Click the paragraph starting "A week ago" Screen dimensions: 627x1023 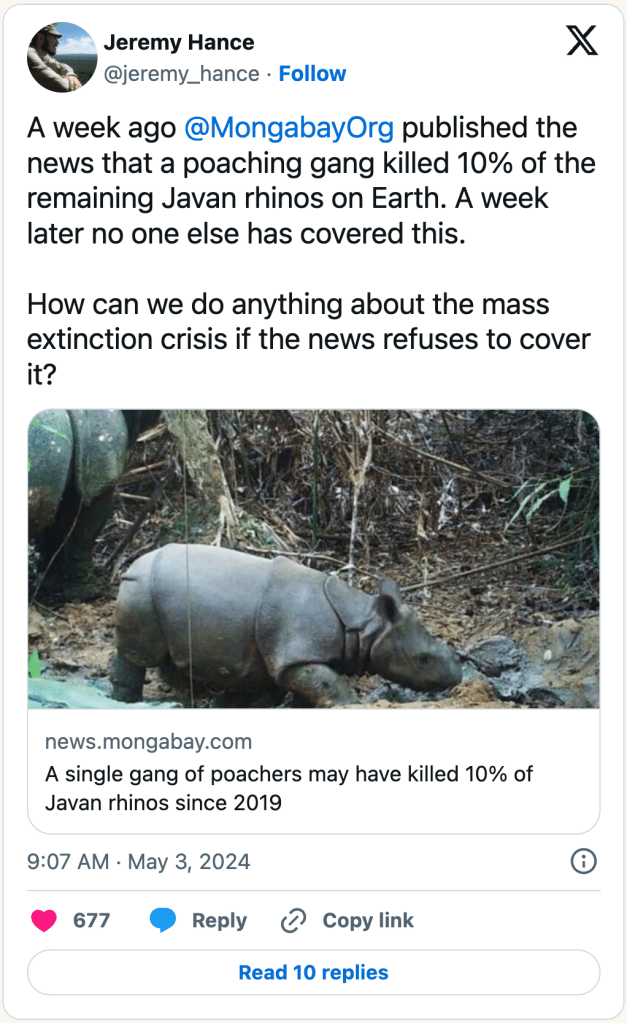pos(312,180)
